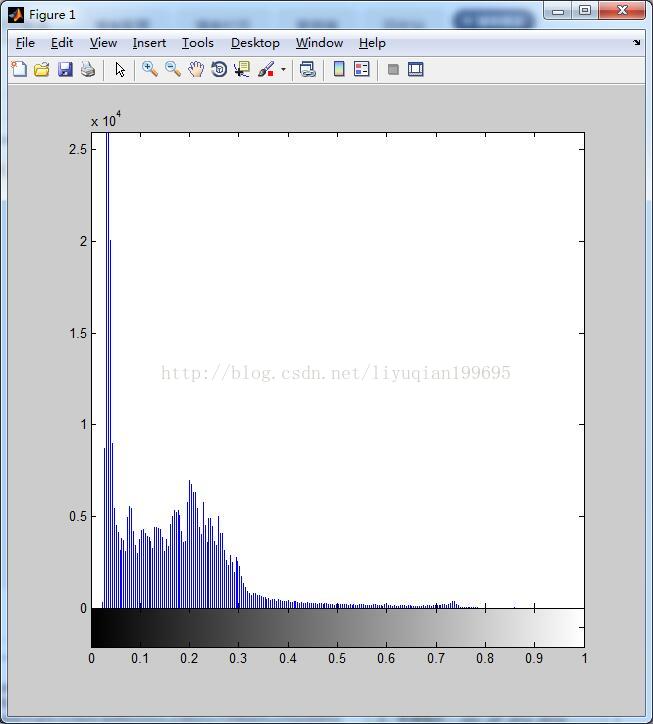Click the x-axis label 1

(584, 658)
